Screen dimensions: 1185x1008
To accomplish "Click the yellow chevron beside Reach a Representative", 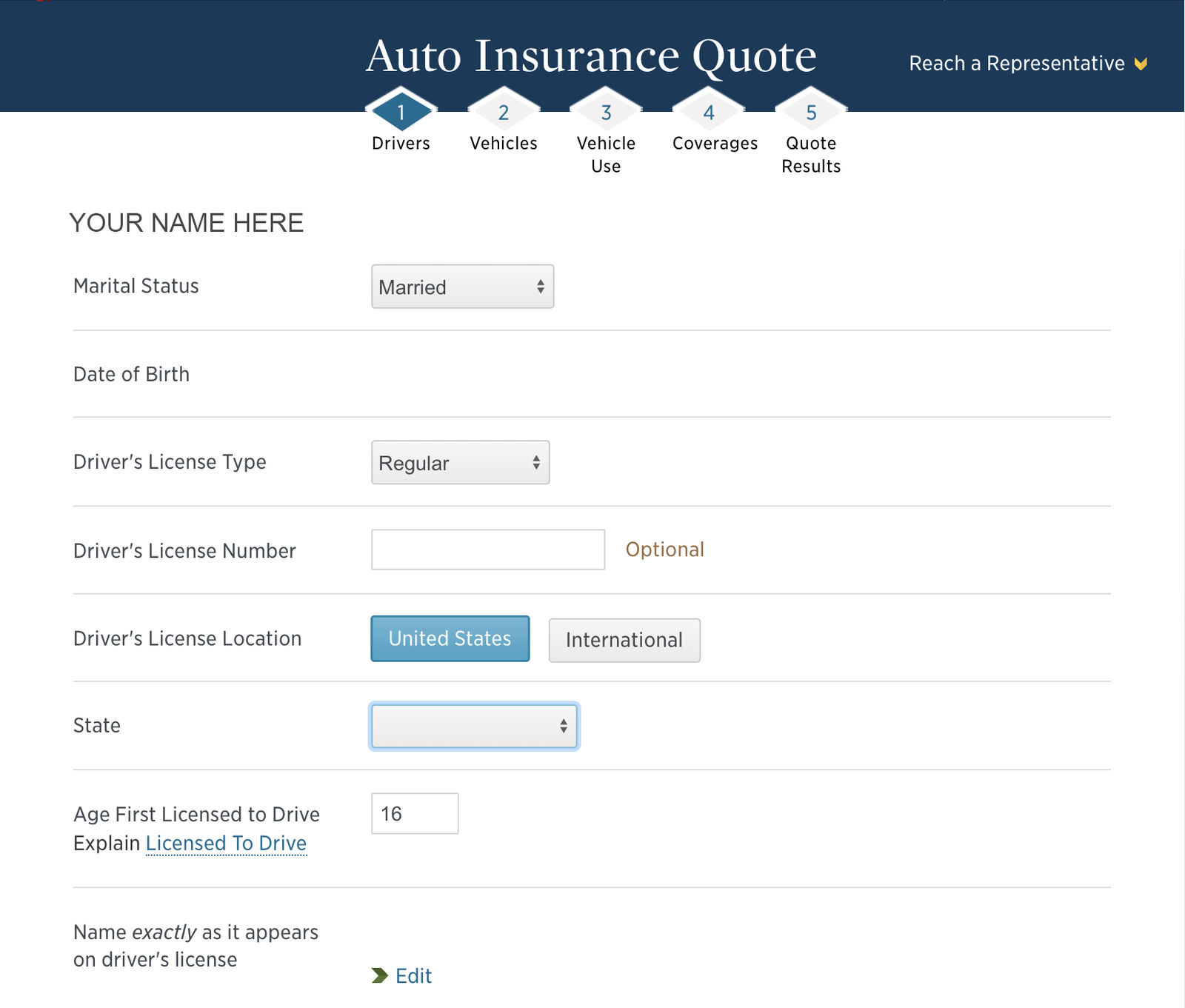I will pyautogui.click(x=1141, y=63).
